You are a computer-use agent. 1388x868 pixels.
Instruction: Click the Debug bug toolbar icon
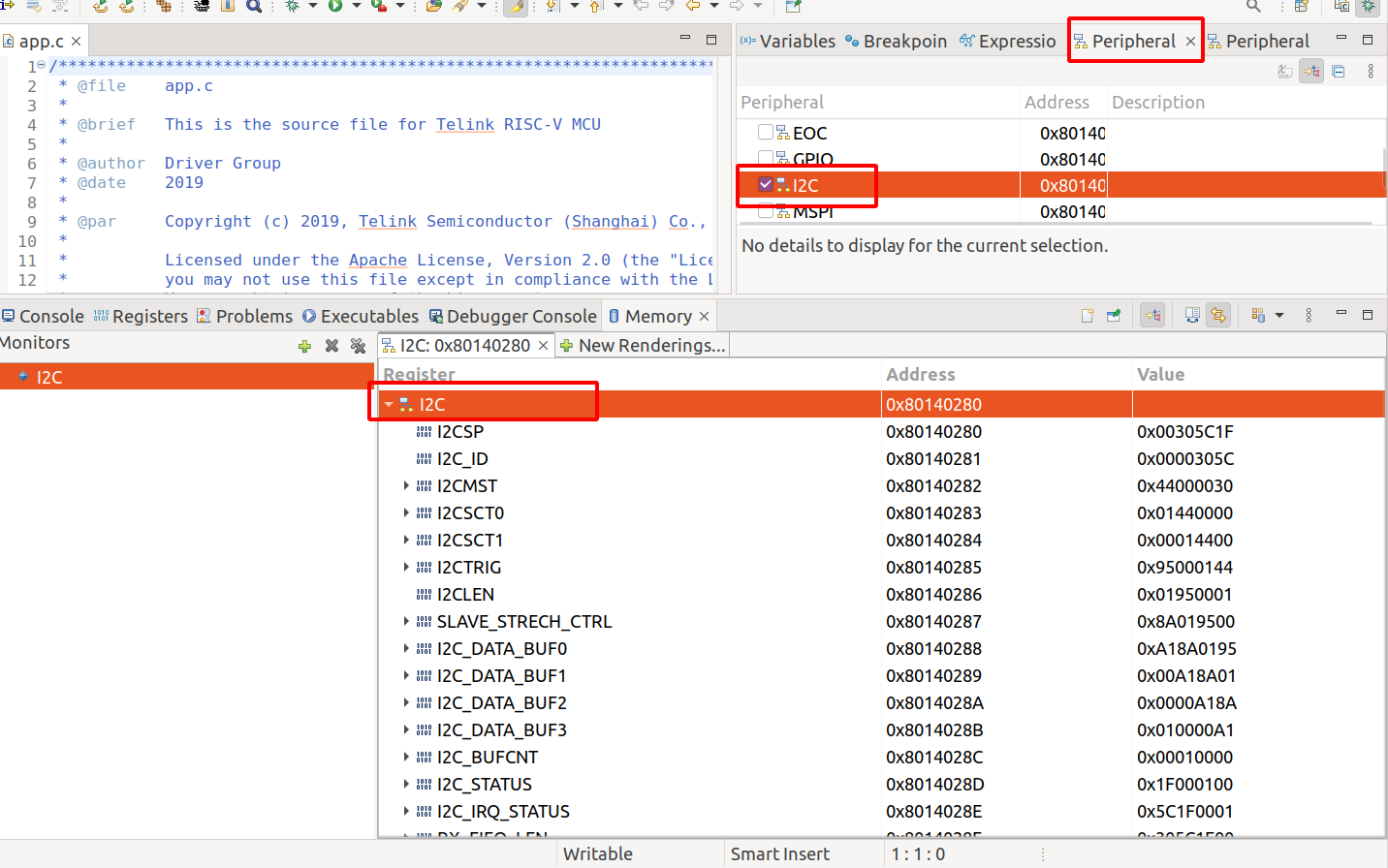(292, 7)
